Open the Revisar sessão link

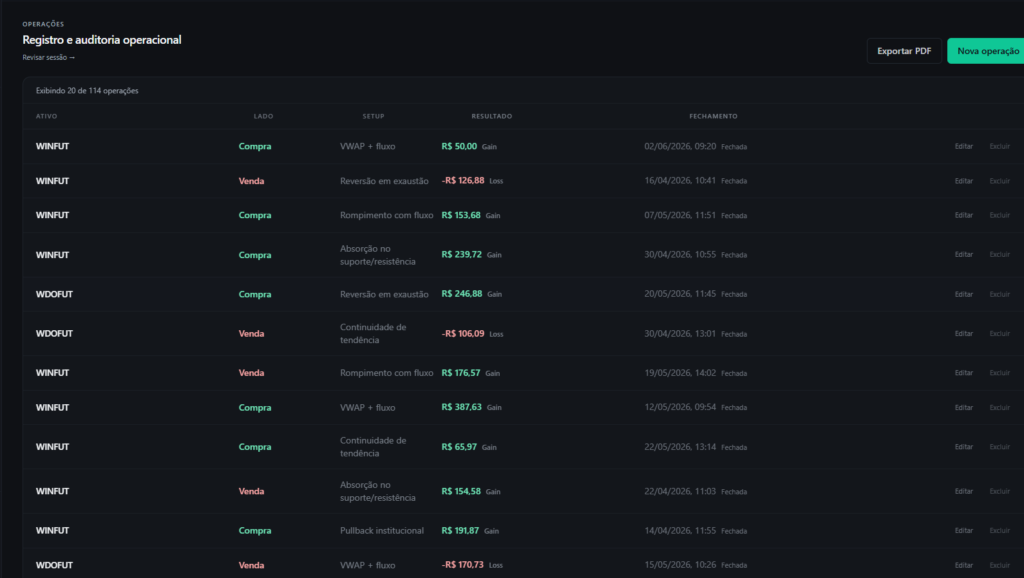pyautogui.click(x=49, y=57)
